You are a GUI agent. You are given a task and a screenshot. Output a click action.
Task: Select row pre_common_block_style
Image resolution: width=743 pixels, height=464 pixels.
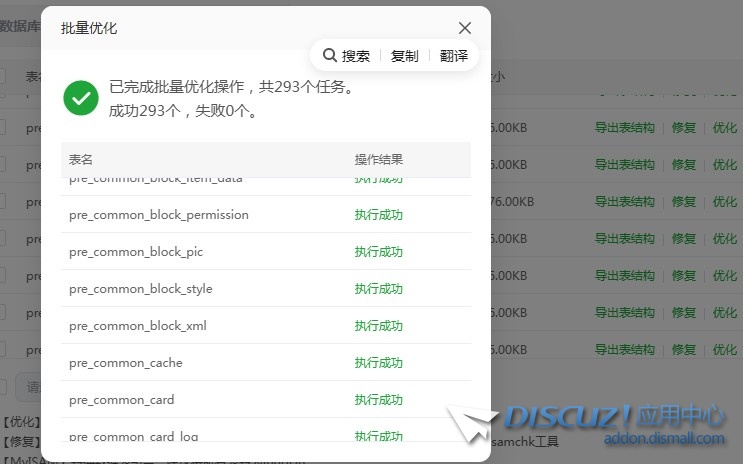(266, 289)
